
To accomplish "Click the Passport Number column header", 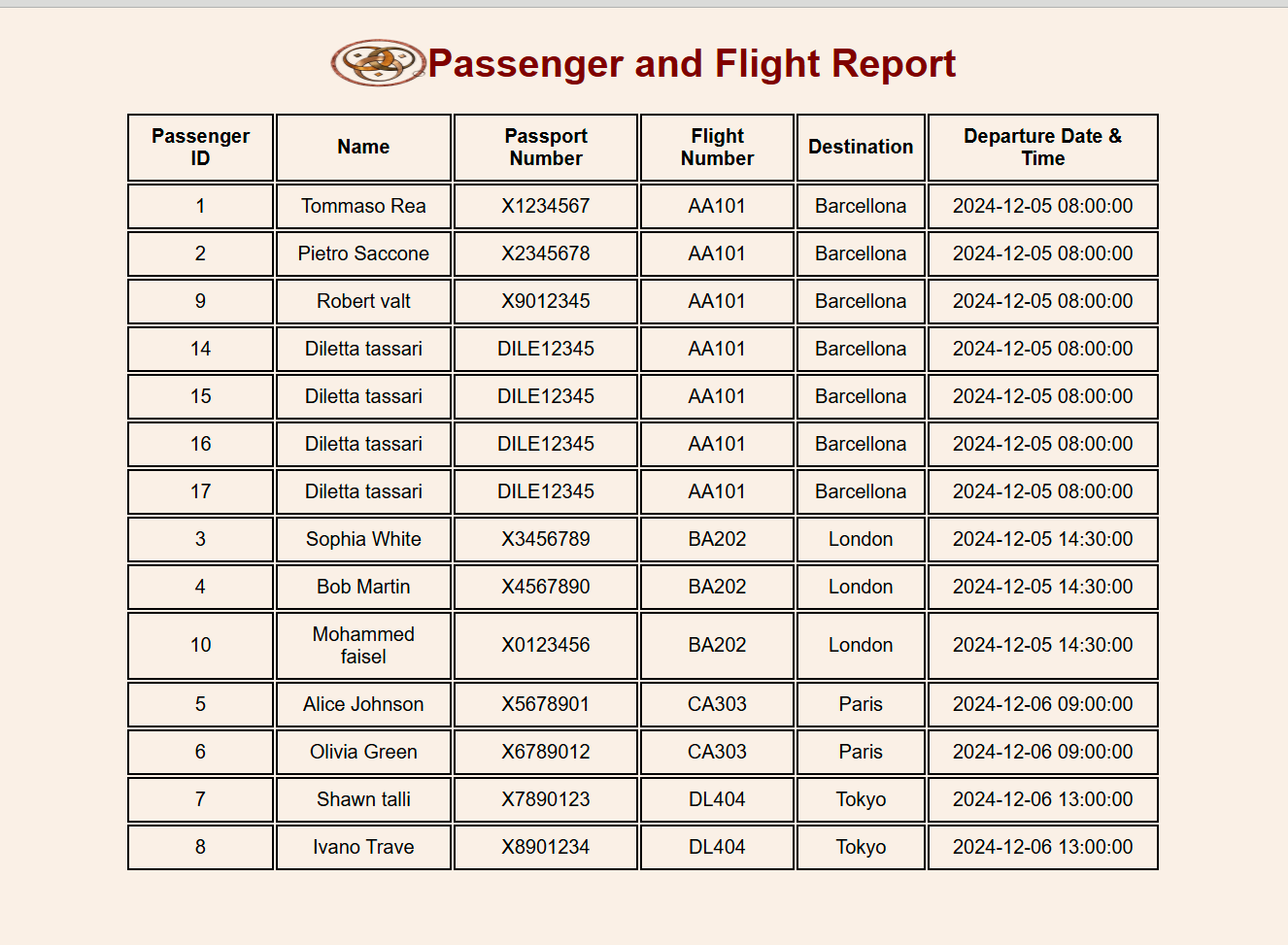I will (x=546, y=148).
